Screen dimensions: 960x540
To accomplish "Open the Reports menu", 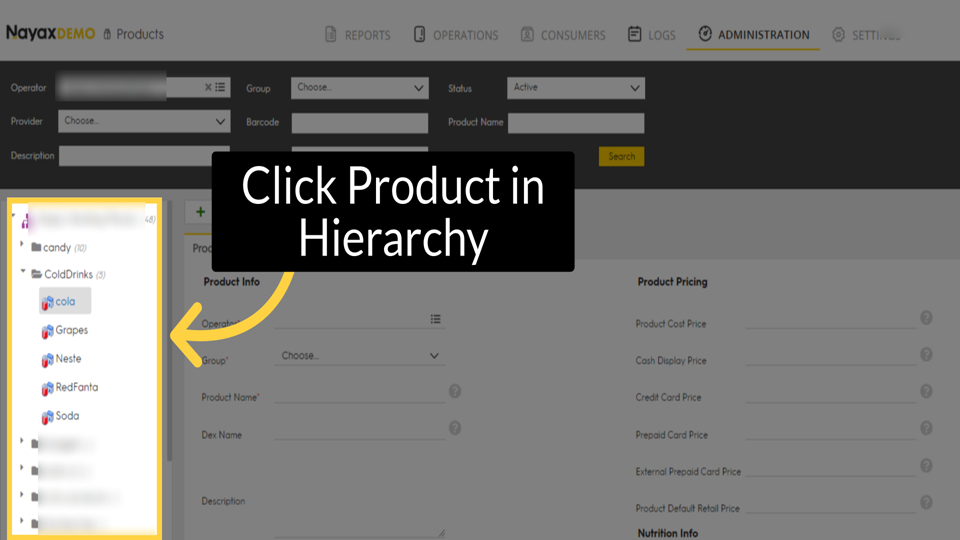I will (x=358, y=35).
